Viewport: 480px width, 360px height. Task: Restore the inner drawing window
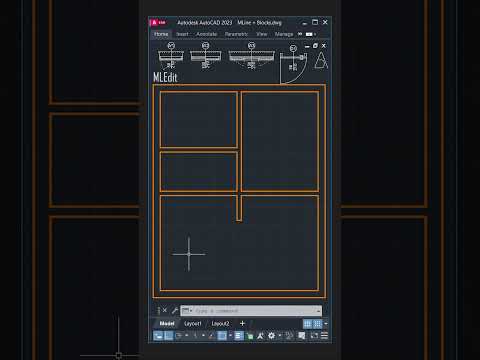tap(315, 46)
